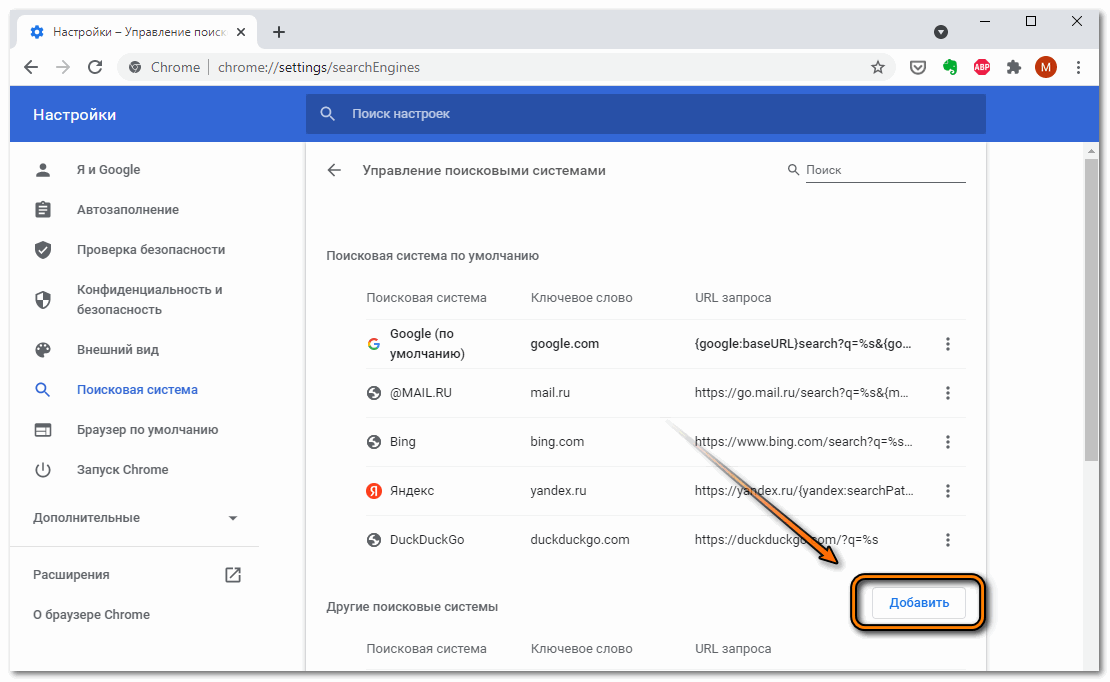Expand the Дополнительные section
This screenshot has width=1110, height=682.
pos(136,518)
